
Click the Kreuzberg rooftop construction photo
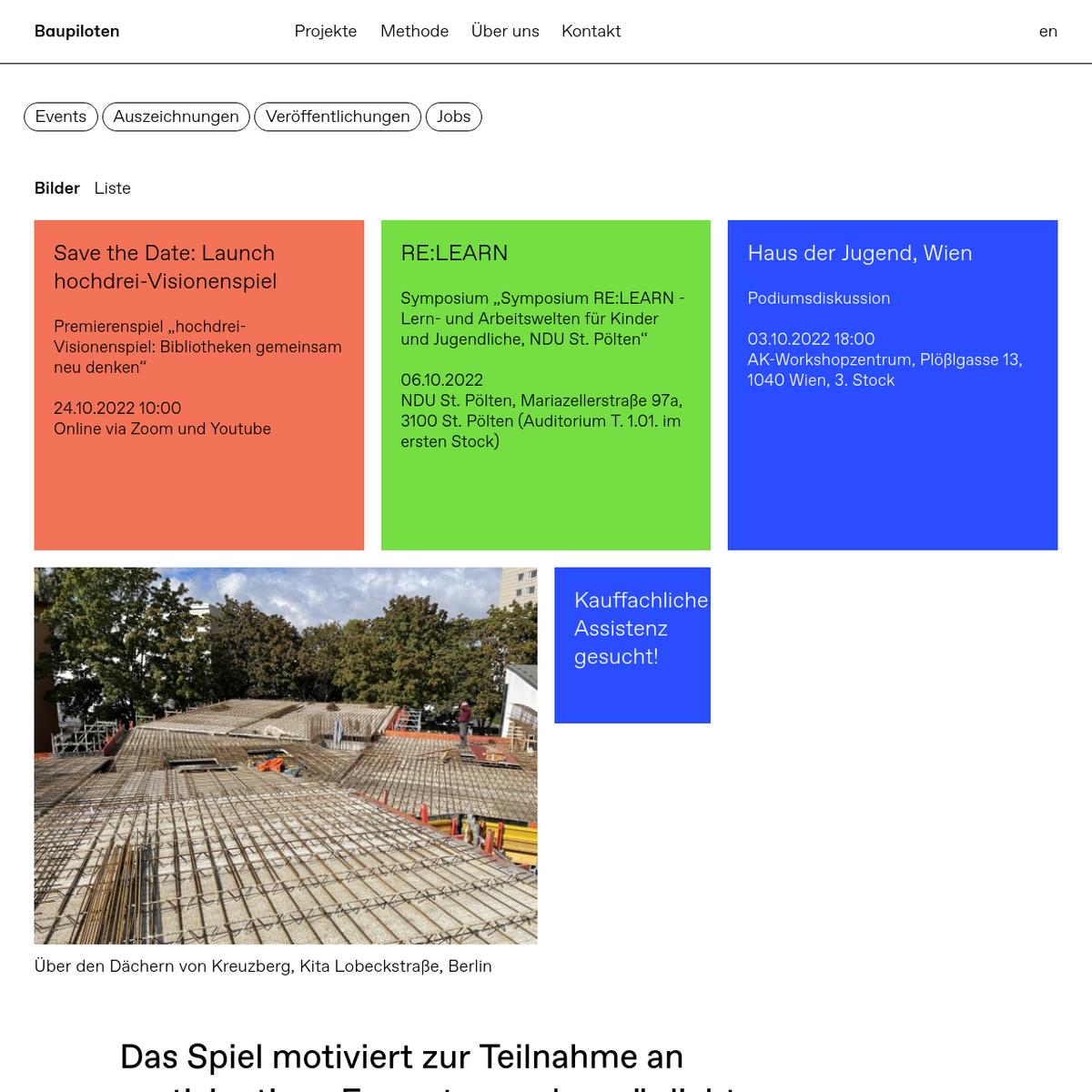[285, 755]
